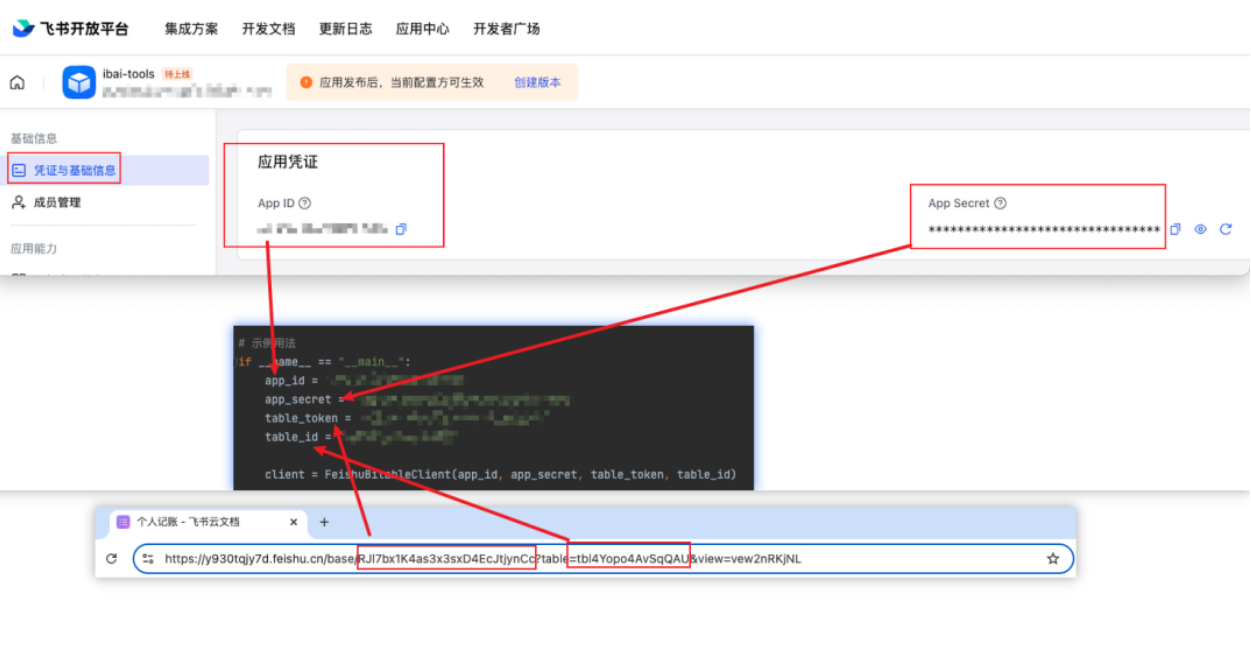Copy the App ID with copy icon
Screen dimensions: 1251x653
click(x=401, y=229)
